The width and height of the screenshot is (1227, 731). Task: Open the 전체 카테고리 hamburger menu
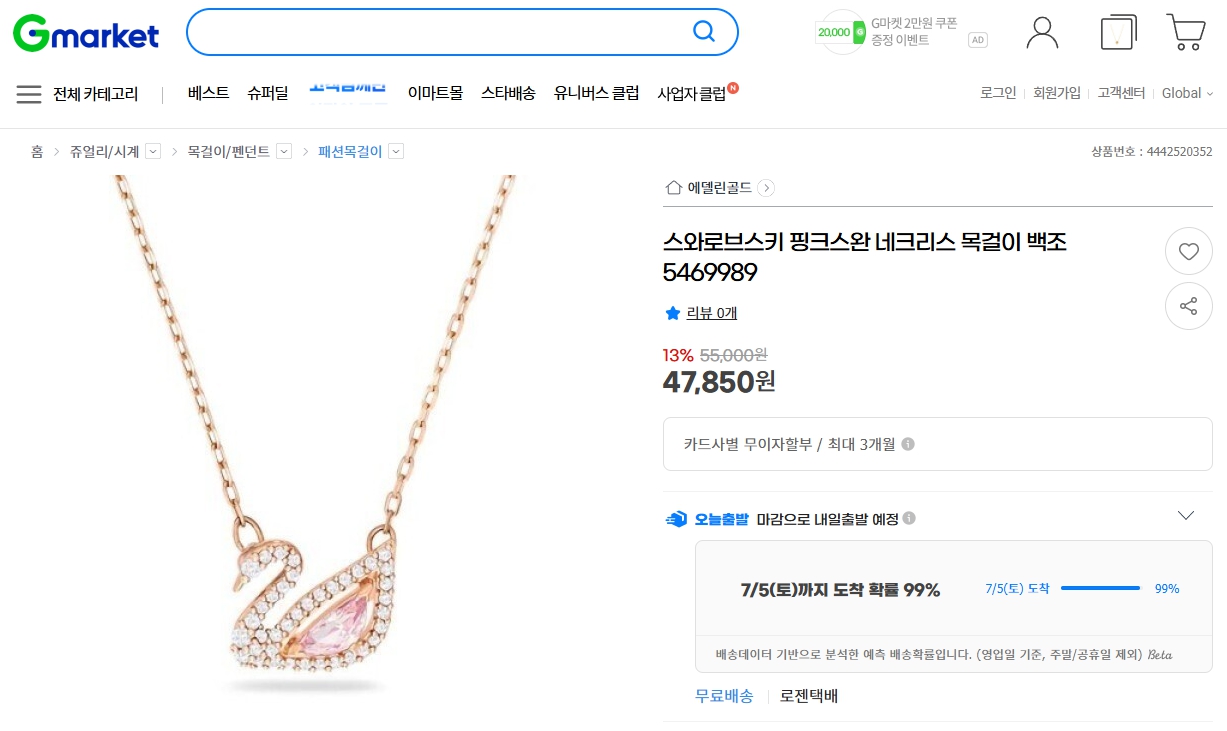pyautogui.click(x=29, y=94)
